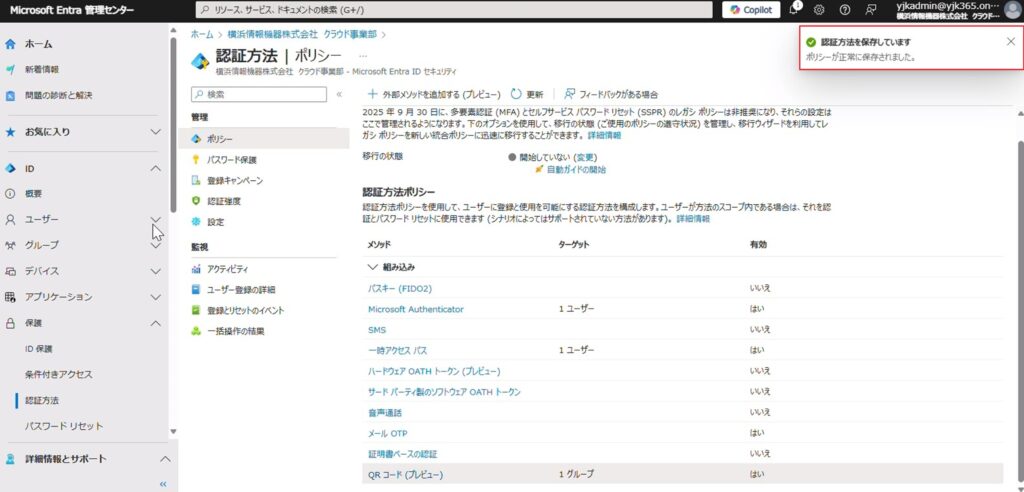Viewport: 1024px width, 492px height.
Task: Expand the グループ section
Action: pyautogui.click(x=155, y=245)
